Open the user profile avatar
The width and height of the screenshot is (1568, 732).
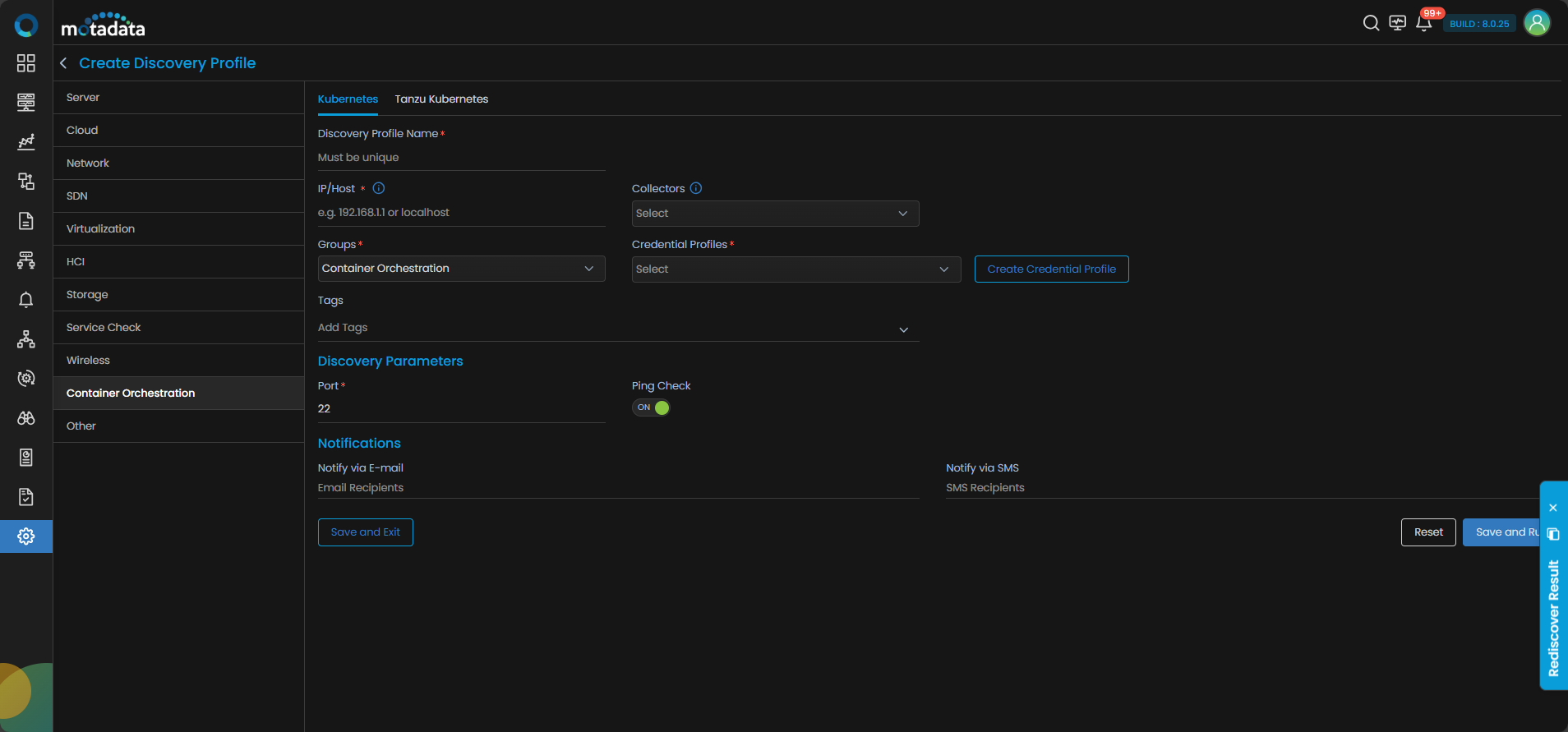tap(1537, 23)
